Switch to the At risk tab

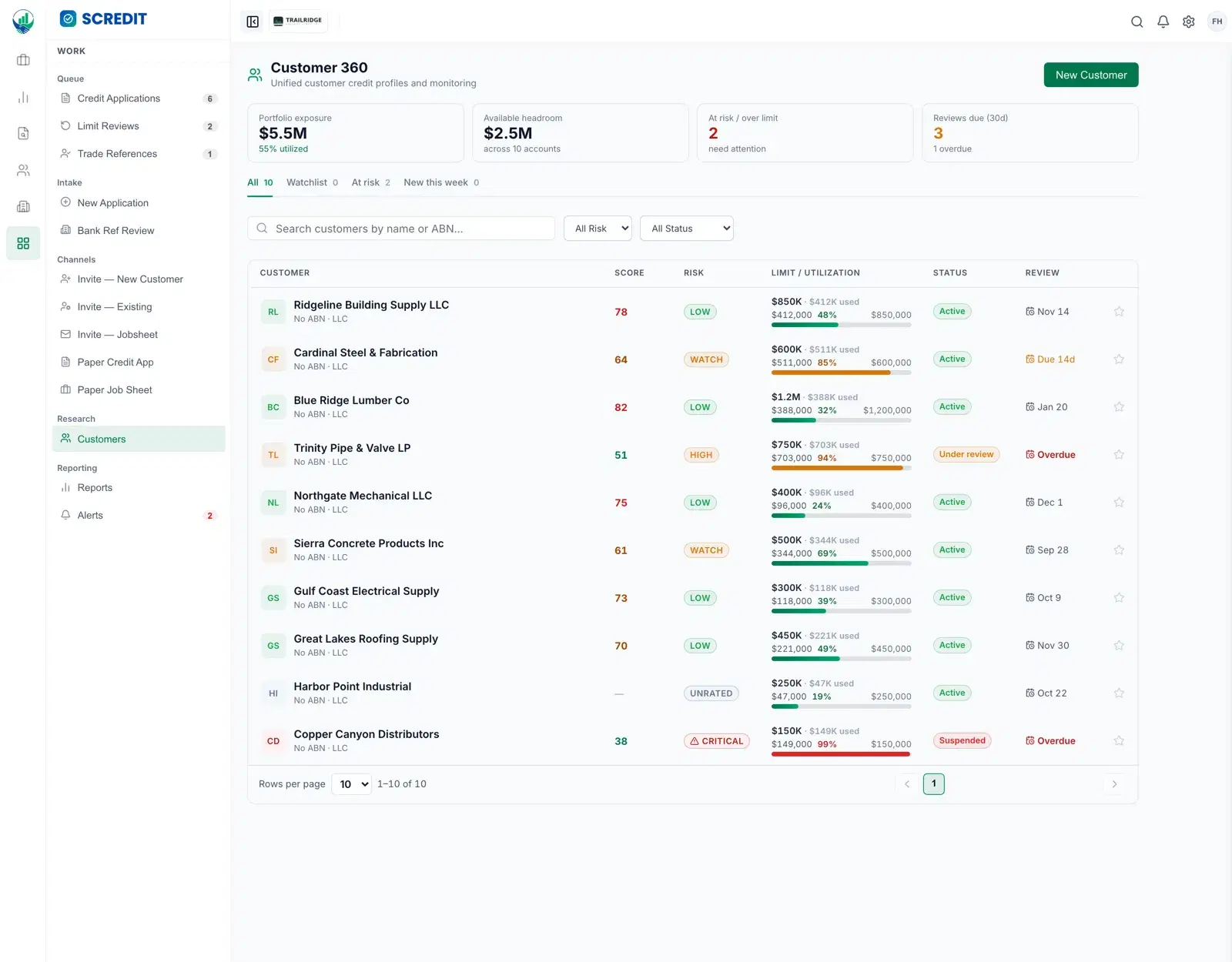pos(371,182)
